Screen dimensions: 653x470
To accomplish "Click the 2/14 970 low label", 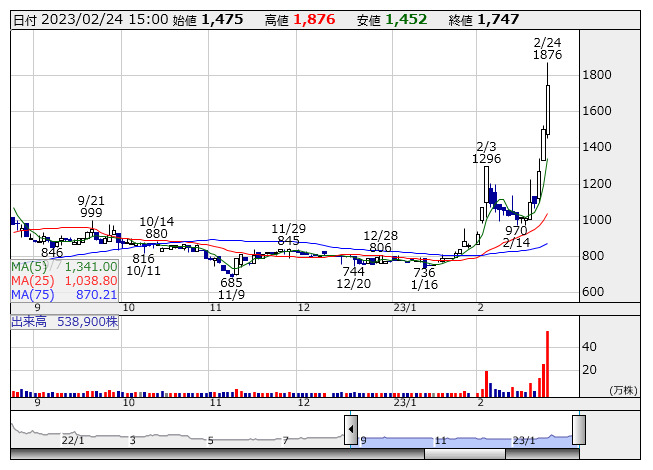I will (x=516, y=236).
